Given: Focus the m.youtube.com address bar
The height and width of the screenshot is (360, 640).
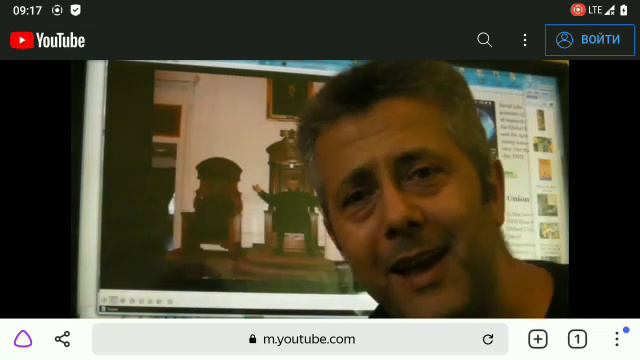Looking at the screenshot, I should coord(300,339).
